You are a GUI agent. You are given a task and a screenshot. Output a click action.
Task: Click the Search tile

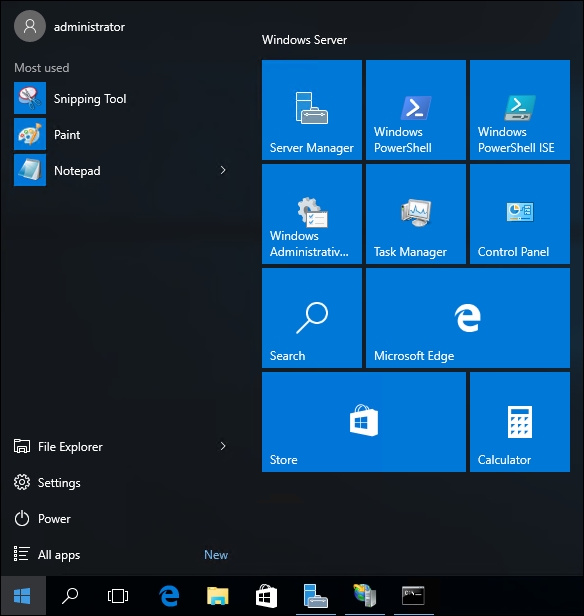point(311,318)
